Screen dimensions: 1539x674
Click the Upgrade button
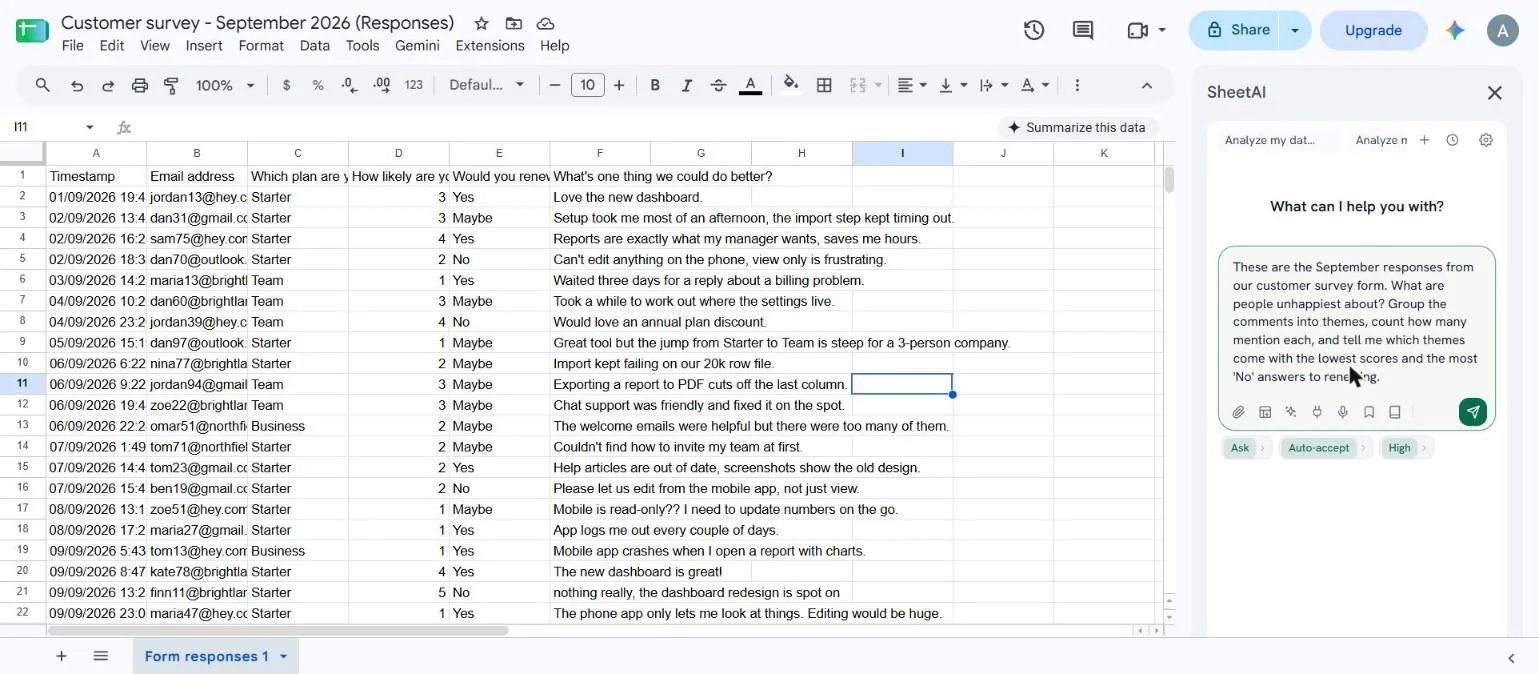coord(1373,30)
